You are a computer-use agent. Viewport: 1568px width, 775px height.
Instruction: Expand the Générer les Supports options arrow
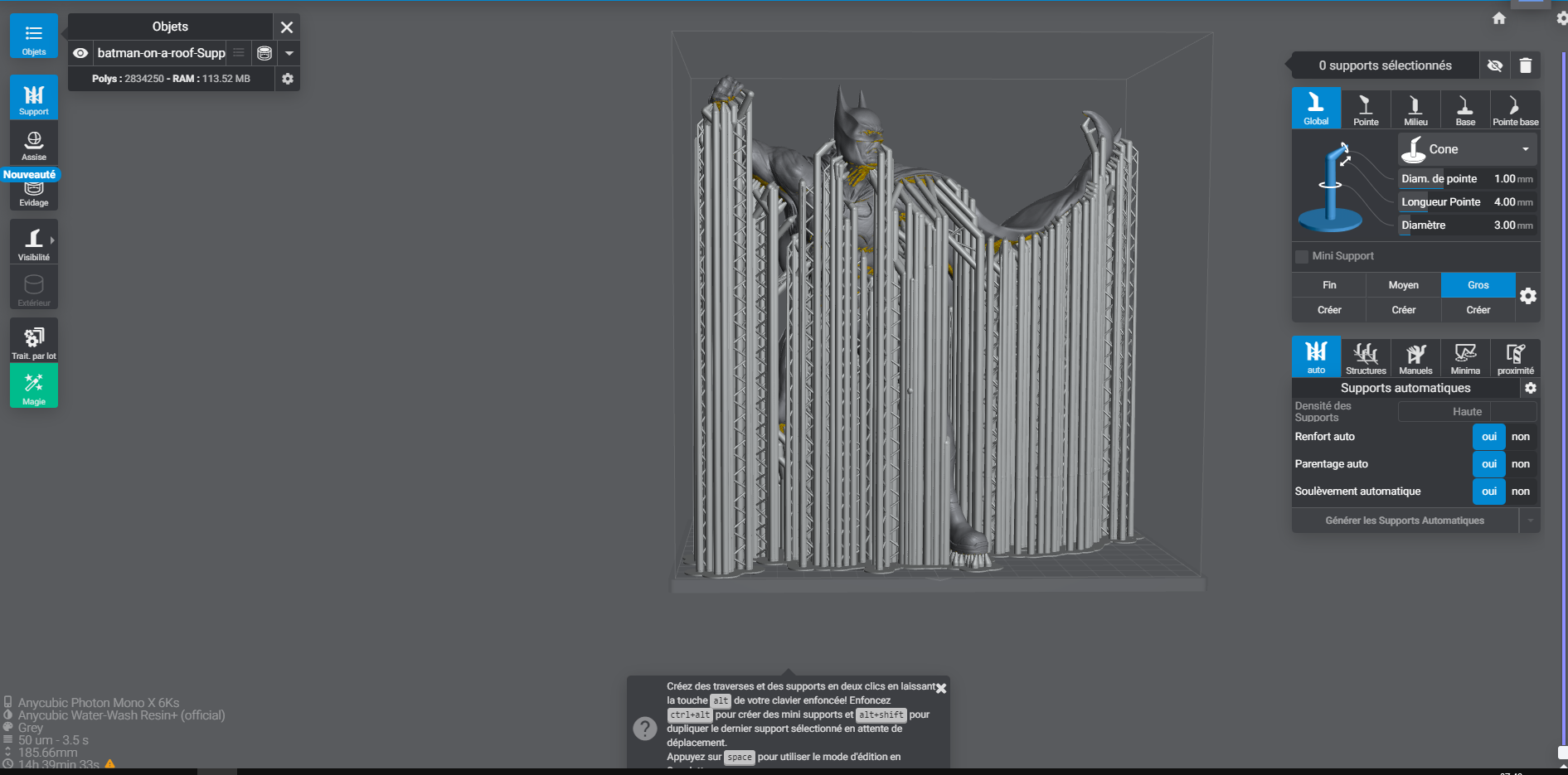point(1530,521)
